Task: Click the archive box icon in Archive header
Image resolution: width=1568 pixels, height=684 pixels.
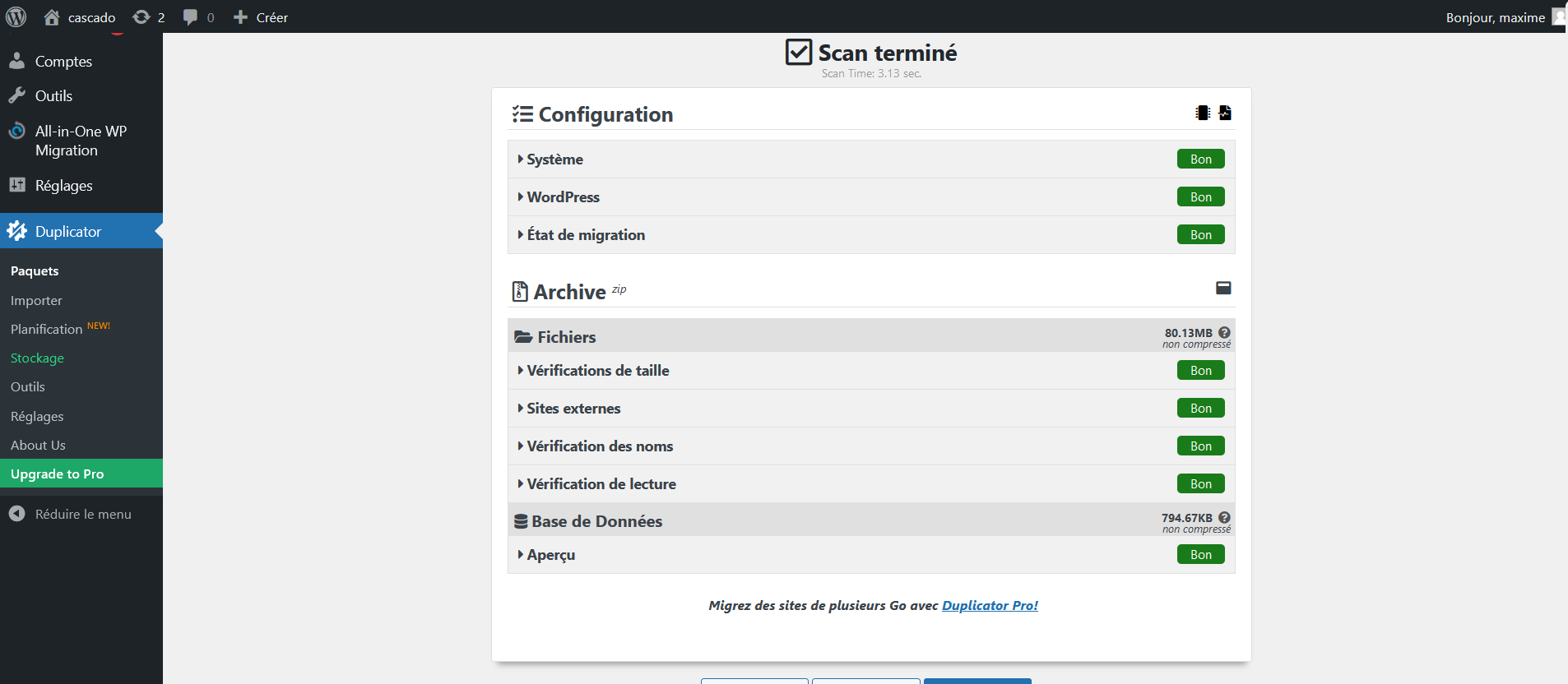Action: click(x=1223, y=288)
